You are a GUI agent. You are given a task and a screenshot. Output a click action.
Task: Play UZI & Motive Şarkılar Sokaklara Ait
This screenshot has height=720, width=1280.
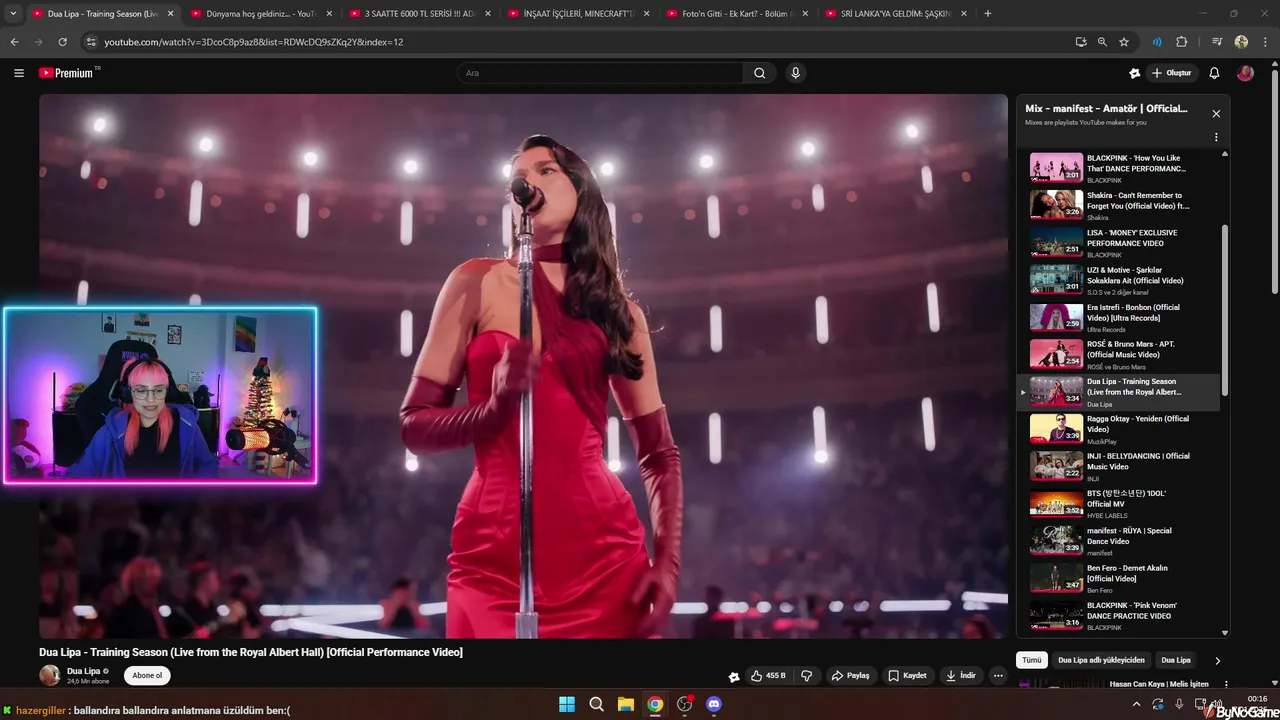pos(1119,280)
